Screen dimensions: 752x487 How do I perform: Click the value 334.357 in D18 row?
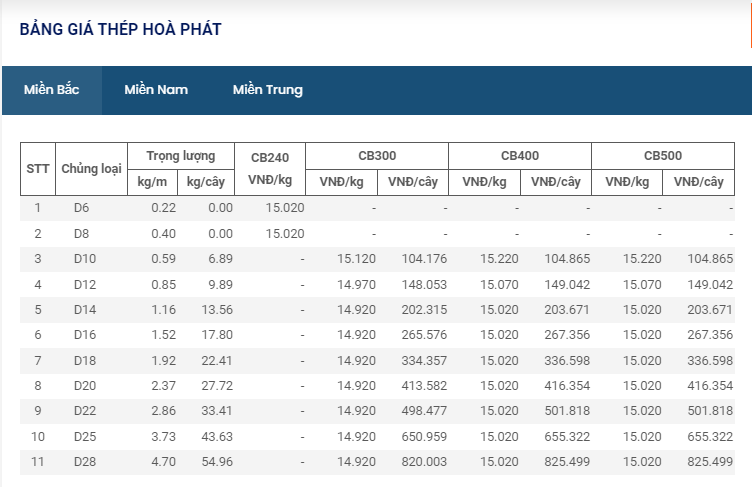[424, 360]
